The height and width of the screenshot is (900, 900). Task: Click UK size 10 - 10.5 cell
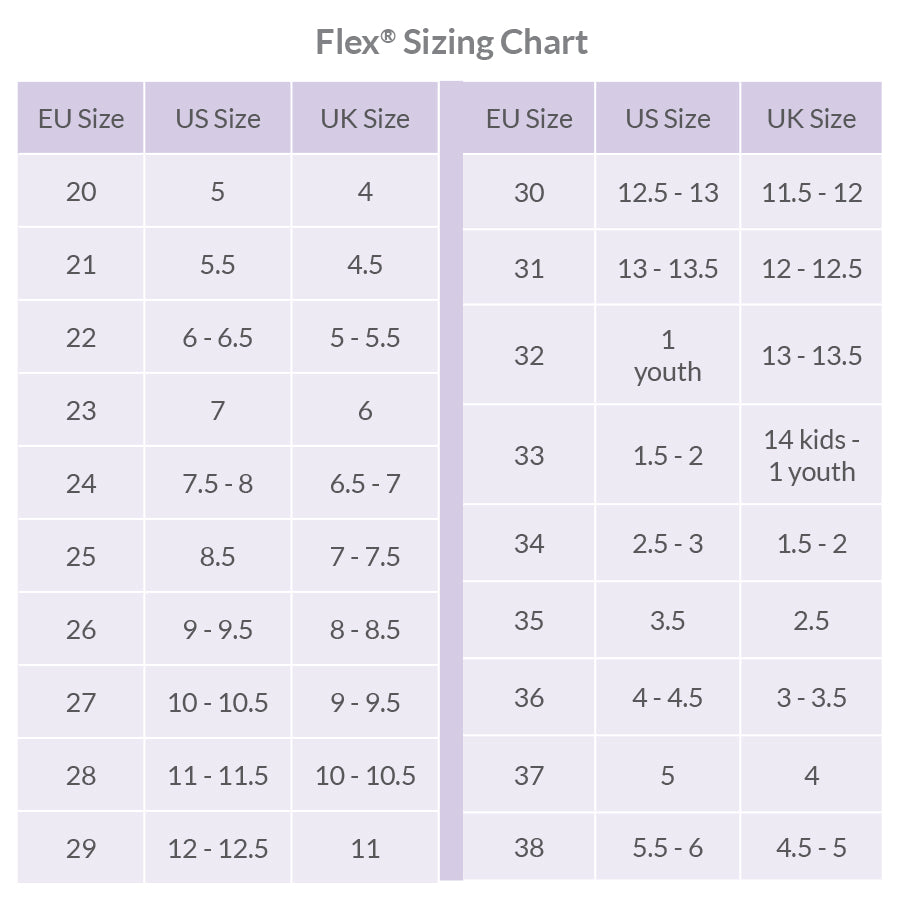(x=365, y=775)
